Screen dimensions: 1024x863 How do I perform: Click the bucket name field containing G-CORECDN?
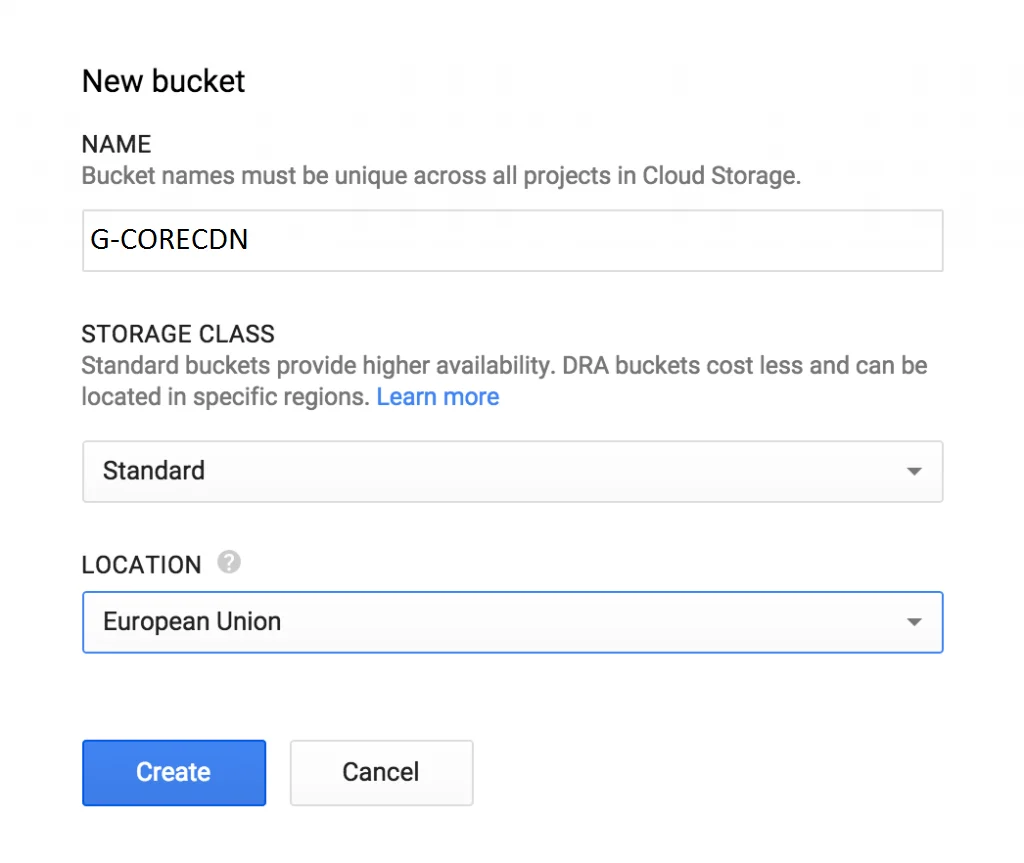coord(513,240)
